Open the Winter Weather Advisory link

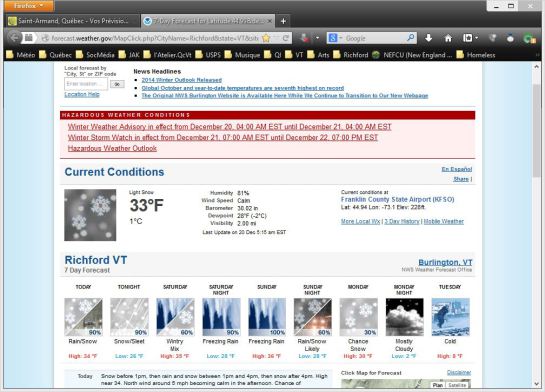pos(229,127)
